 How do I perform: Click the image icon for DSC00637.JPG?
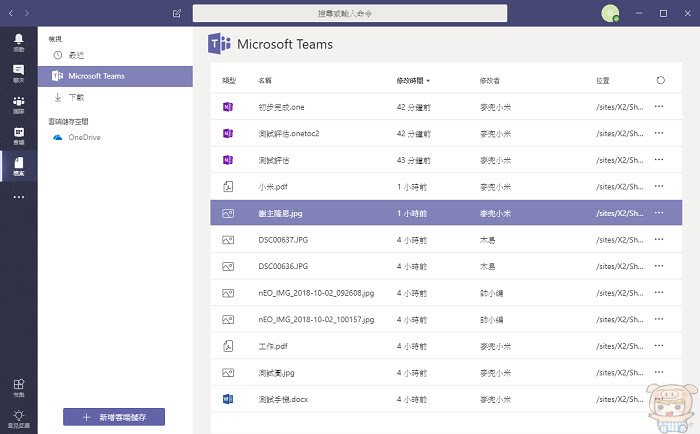228,240
